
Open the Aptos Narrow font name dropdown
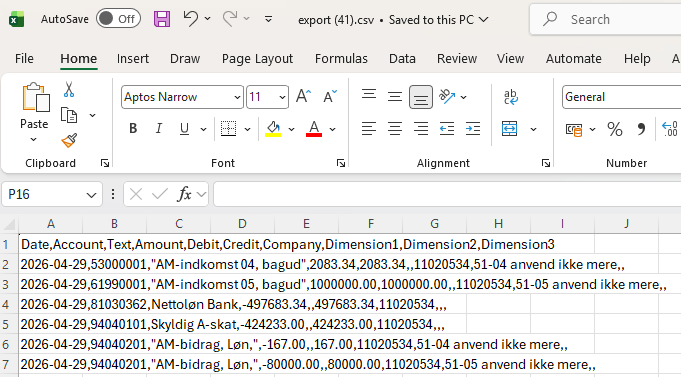click(x=237, y=97)
